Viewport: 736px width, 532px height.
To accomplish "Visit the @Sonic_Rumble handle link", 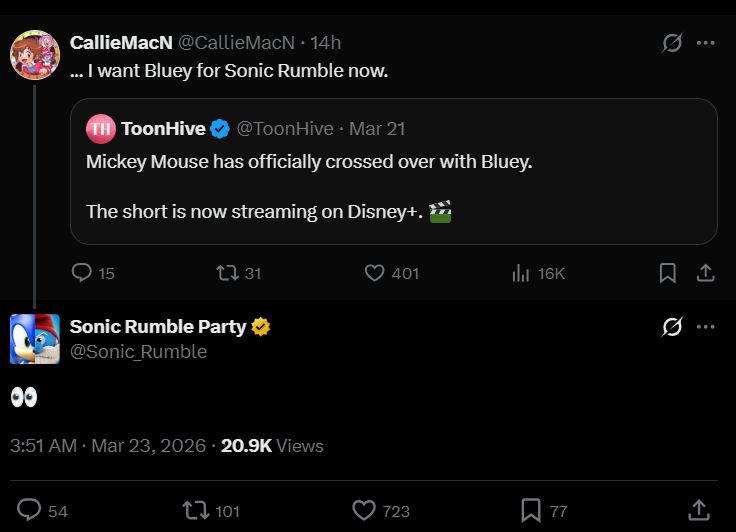I will [x=138, y=351].
